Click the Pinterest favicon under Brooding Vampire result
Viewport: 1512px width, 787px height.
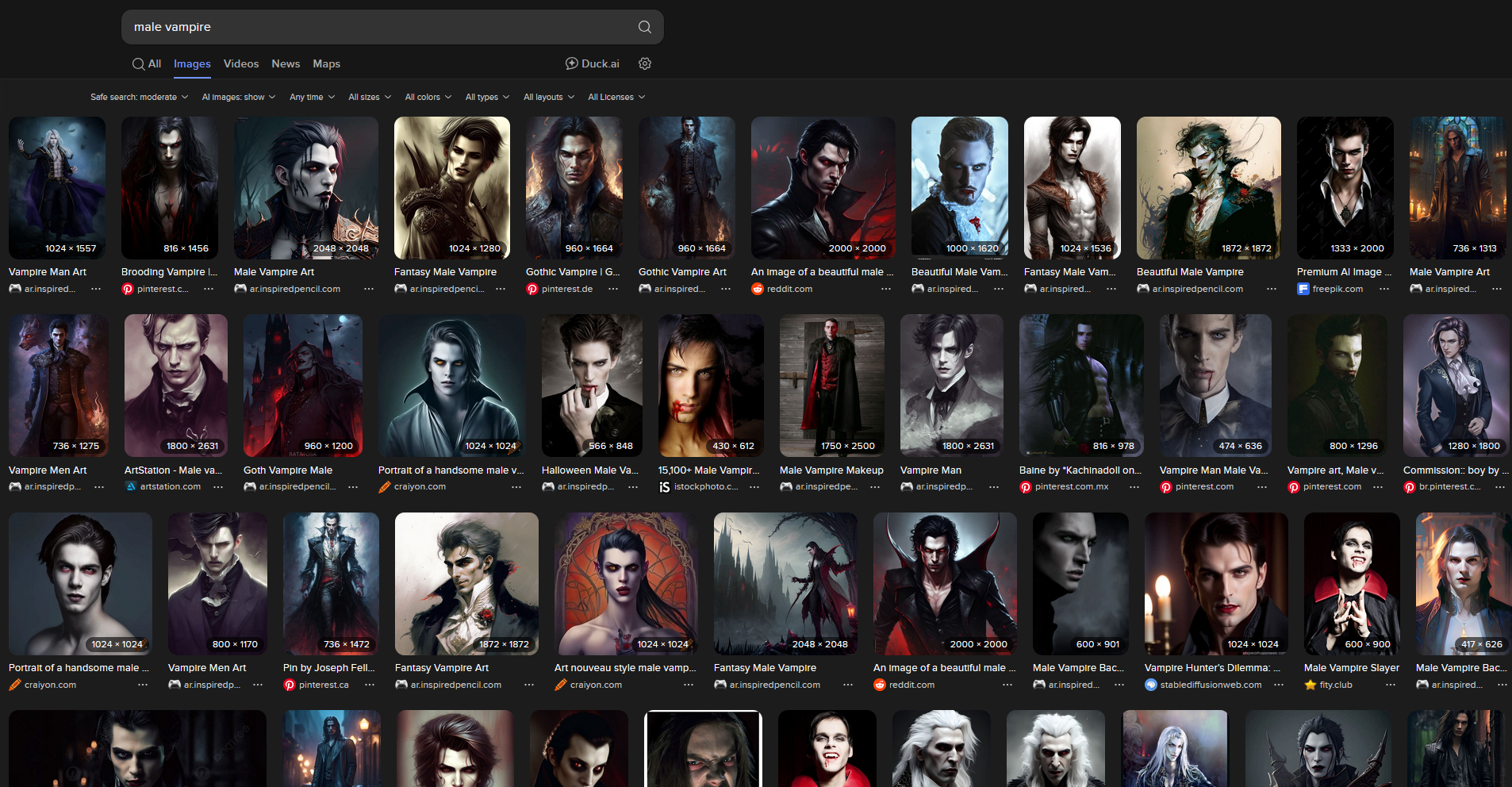128,289
